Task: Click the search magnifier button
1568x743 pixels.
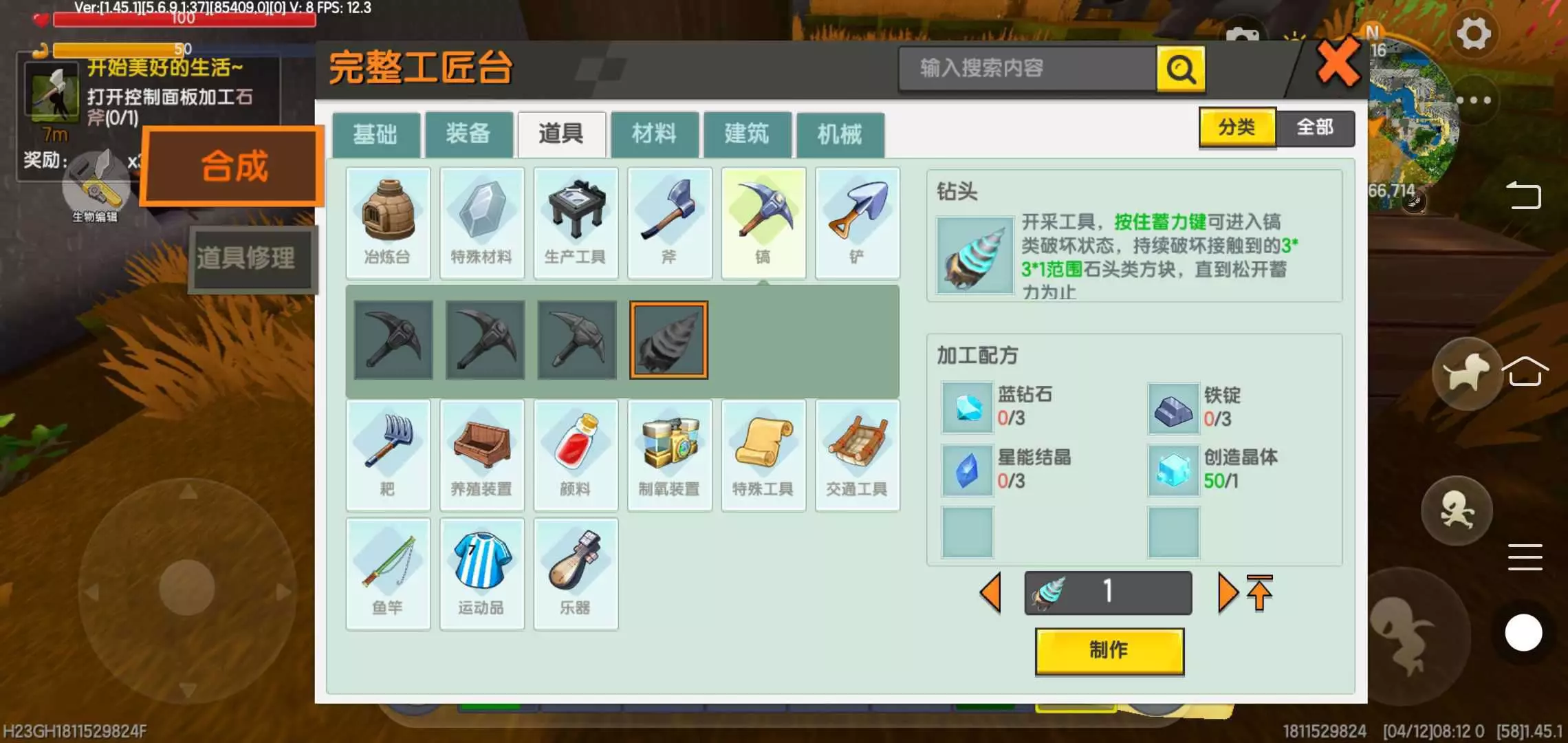Action: tap(1181, 69)
